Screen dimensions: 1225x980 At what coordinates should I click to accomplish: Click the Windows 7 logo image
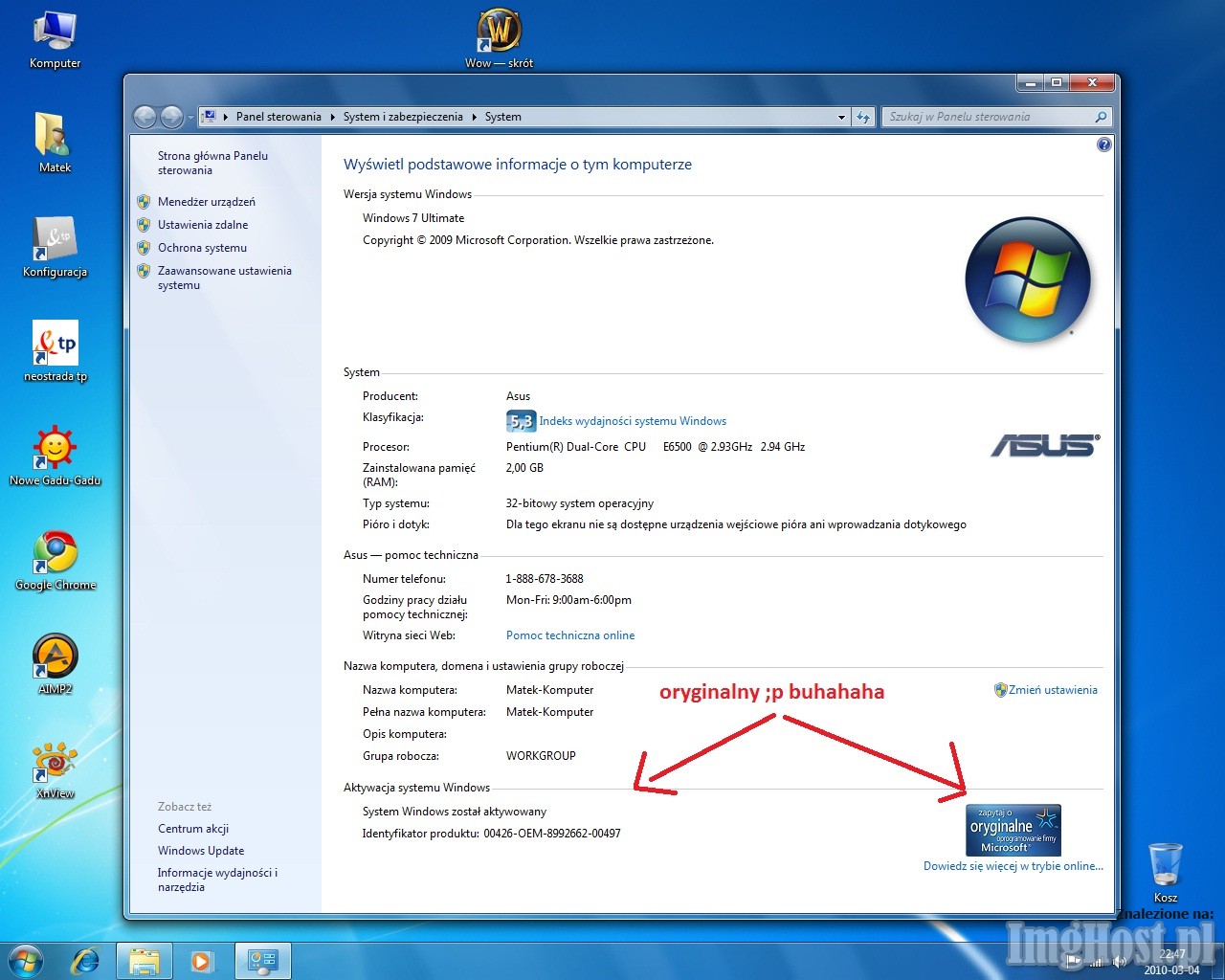[1028, 280]
